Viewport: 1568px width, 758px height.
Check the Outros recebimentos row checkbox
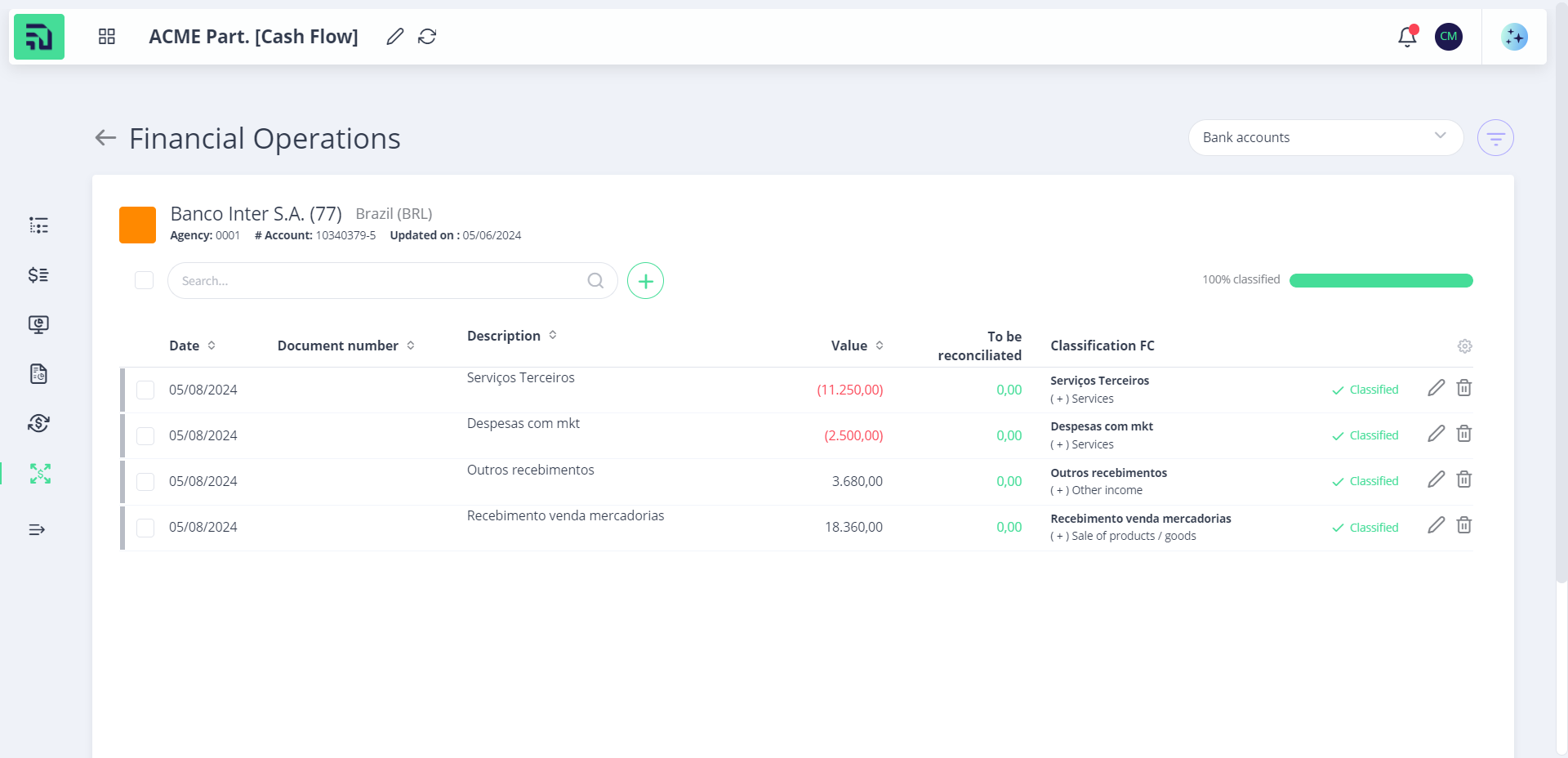pos(145,482)
